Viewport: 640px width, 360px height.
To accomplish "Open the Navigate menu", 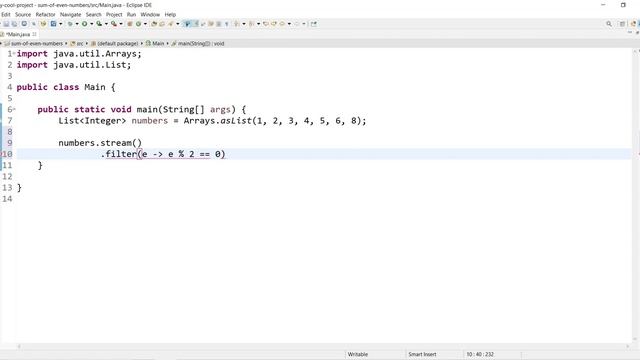I will point(71,14).
